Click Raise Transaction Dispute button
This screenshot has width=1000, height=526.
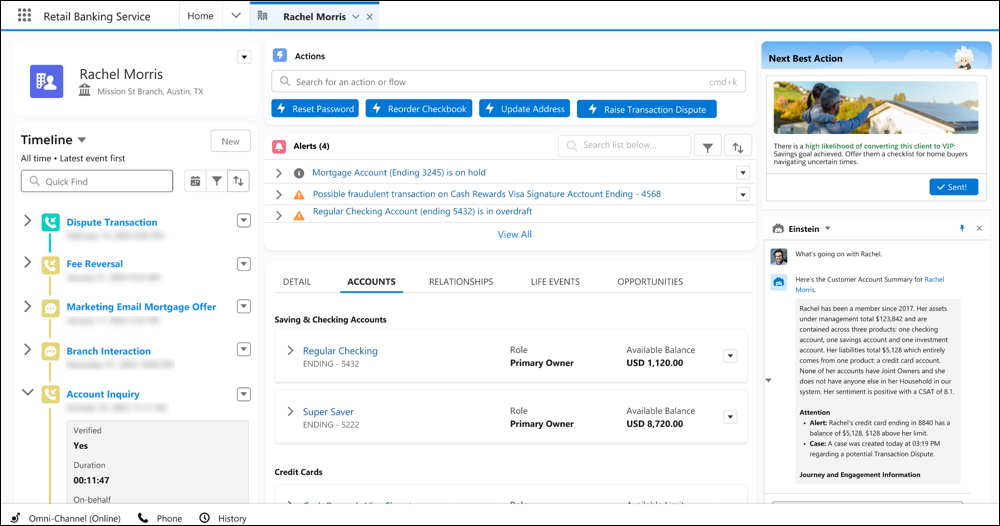point(647,109)
